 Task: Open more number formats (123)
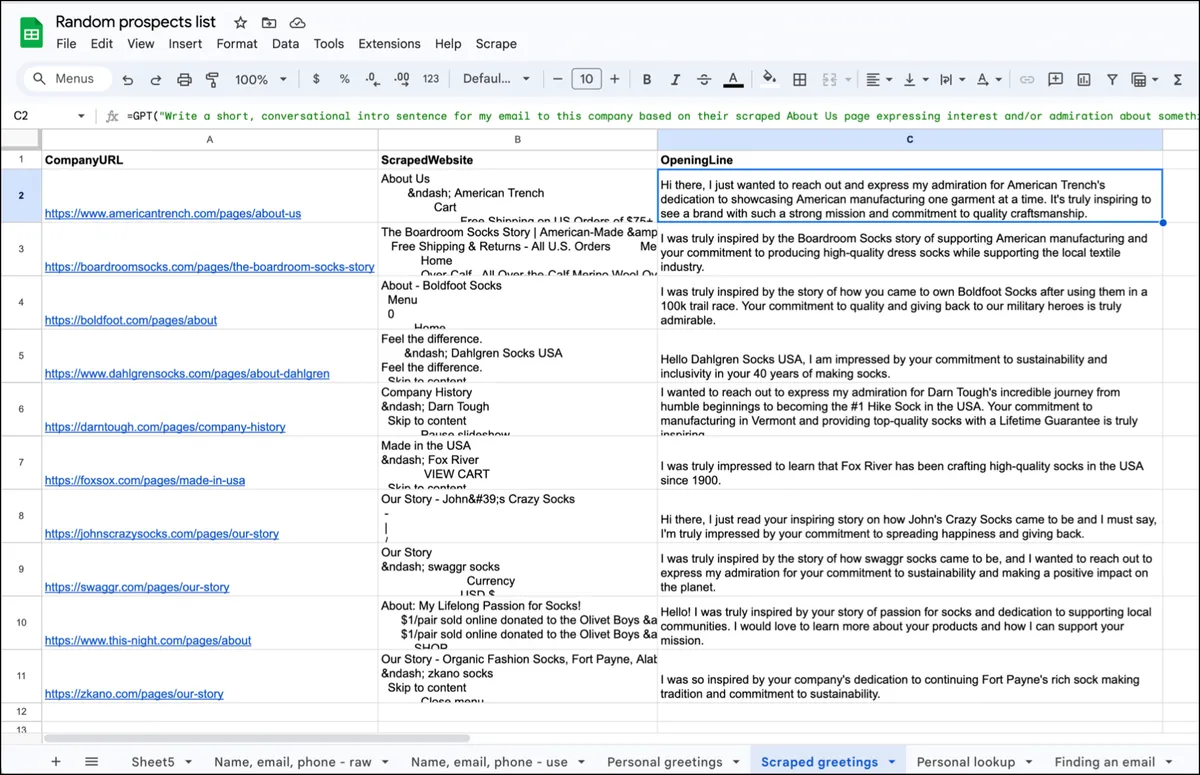(431, 79)
